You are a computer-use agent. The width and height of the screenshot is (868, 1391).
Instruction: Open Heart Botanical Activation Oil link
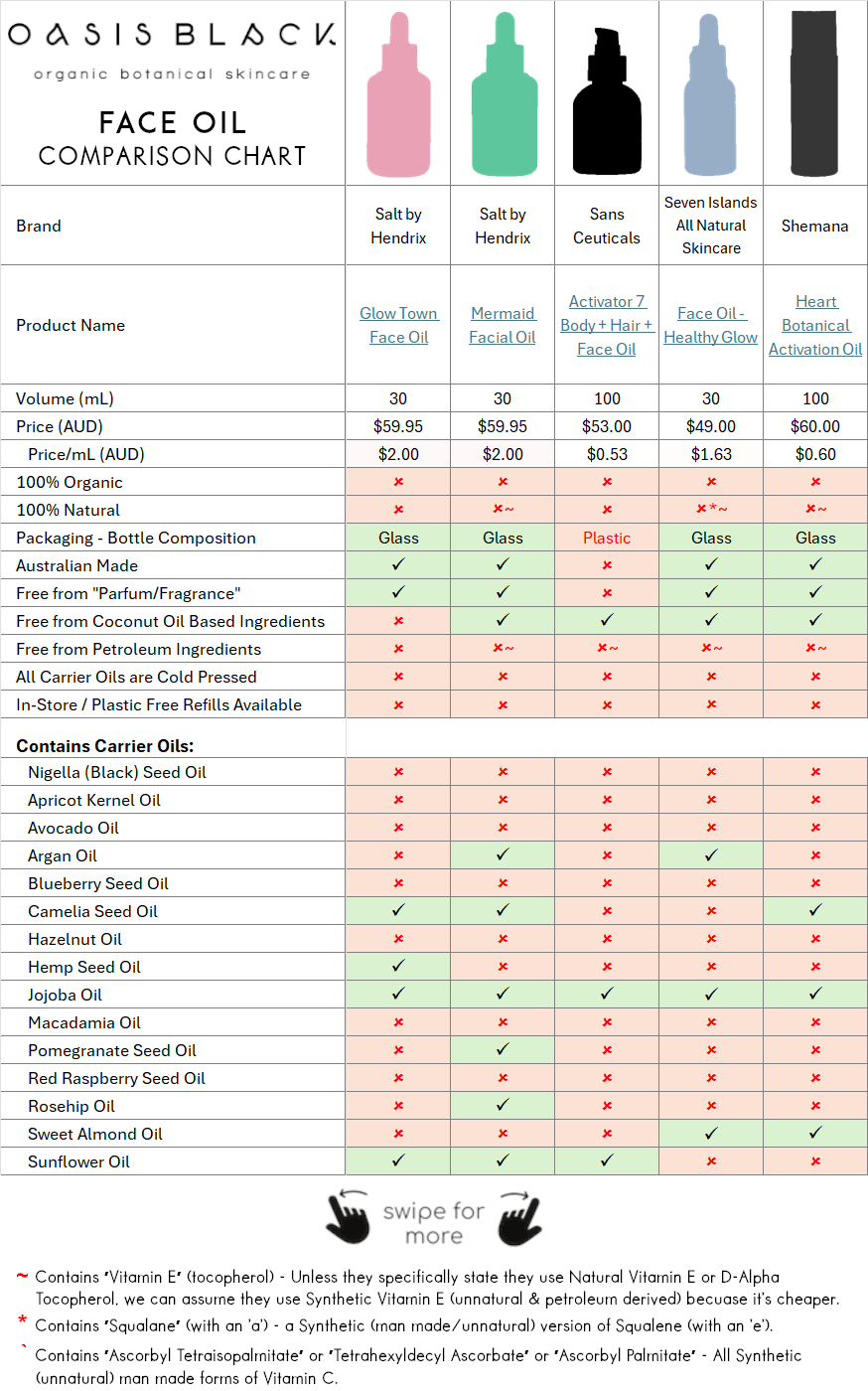(815, 325)
